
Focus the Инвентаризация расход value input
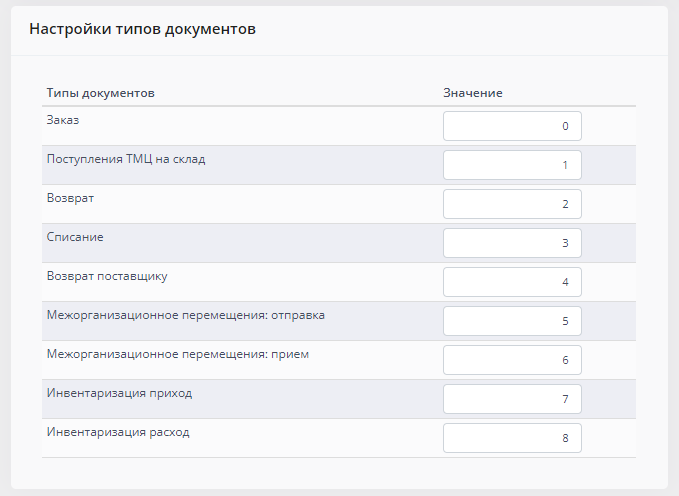pyautogui.click(x=512, y=438)
